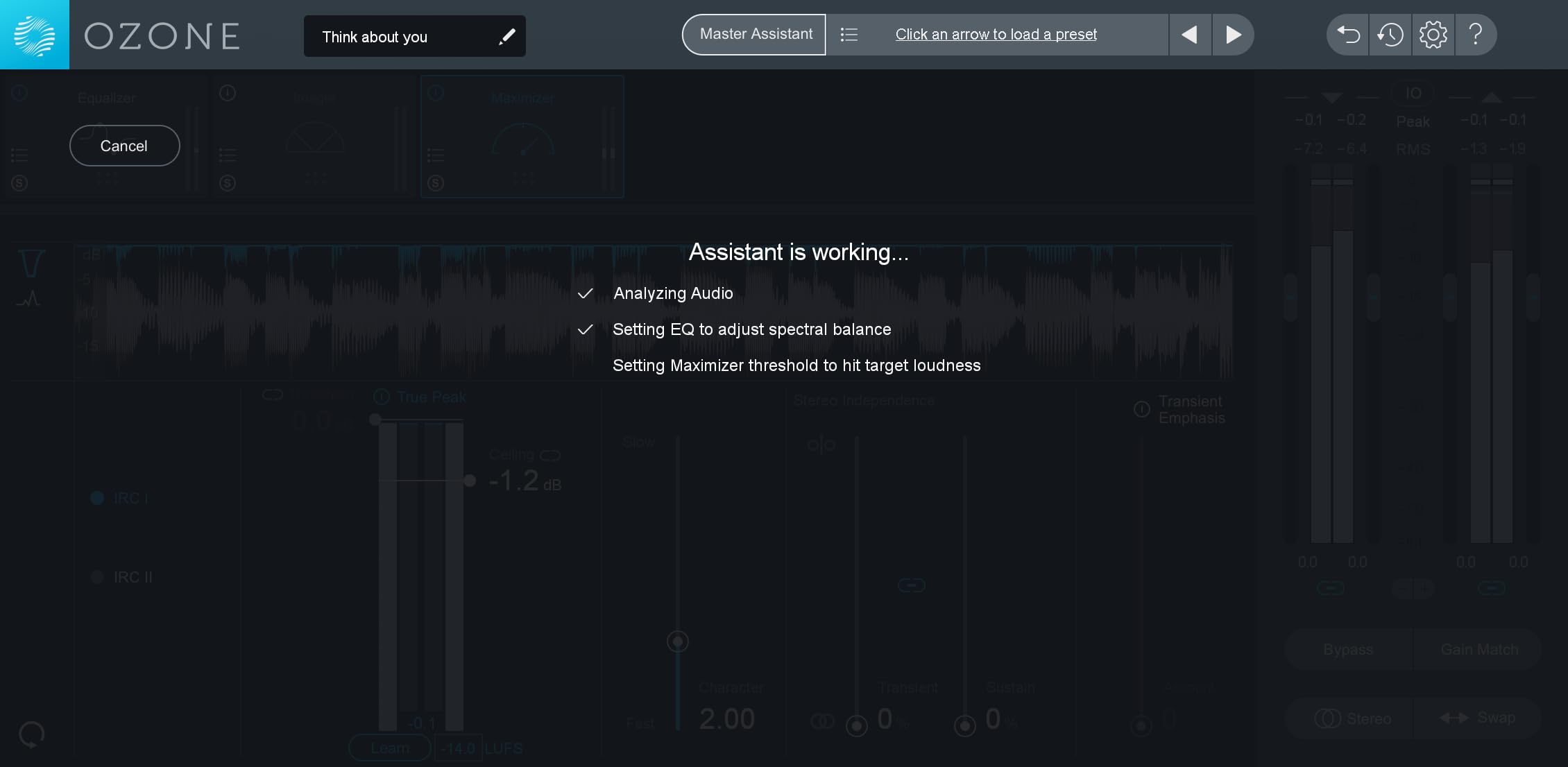Image resolution: width=1568 pixels, height=767 pixels.
Task: Open help with the question mark icon
Action: [x=1476, y=35]
